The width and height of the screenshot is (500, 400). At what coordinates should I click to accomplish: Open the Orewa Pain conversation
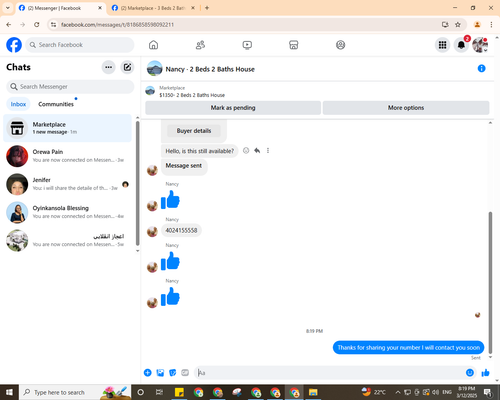pos(67,156)
